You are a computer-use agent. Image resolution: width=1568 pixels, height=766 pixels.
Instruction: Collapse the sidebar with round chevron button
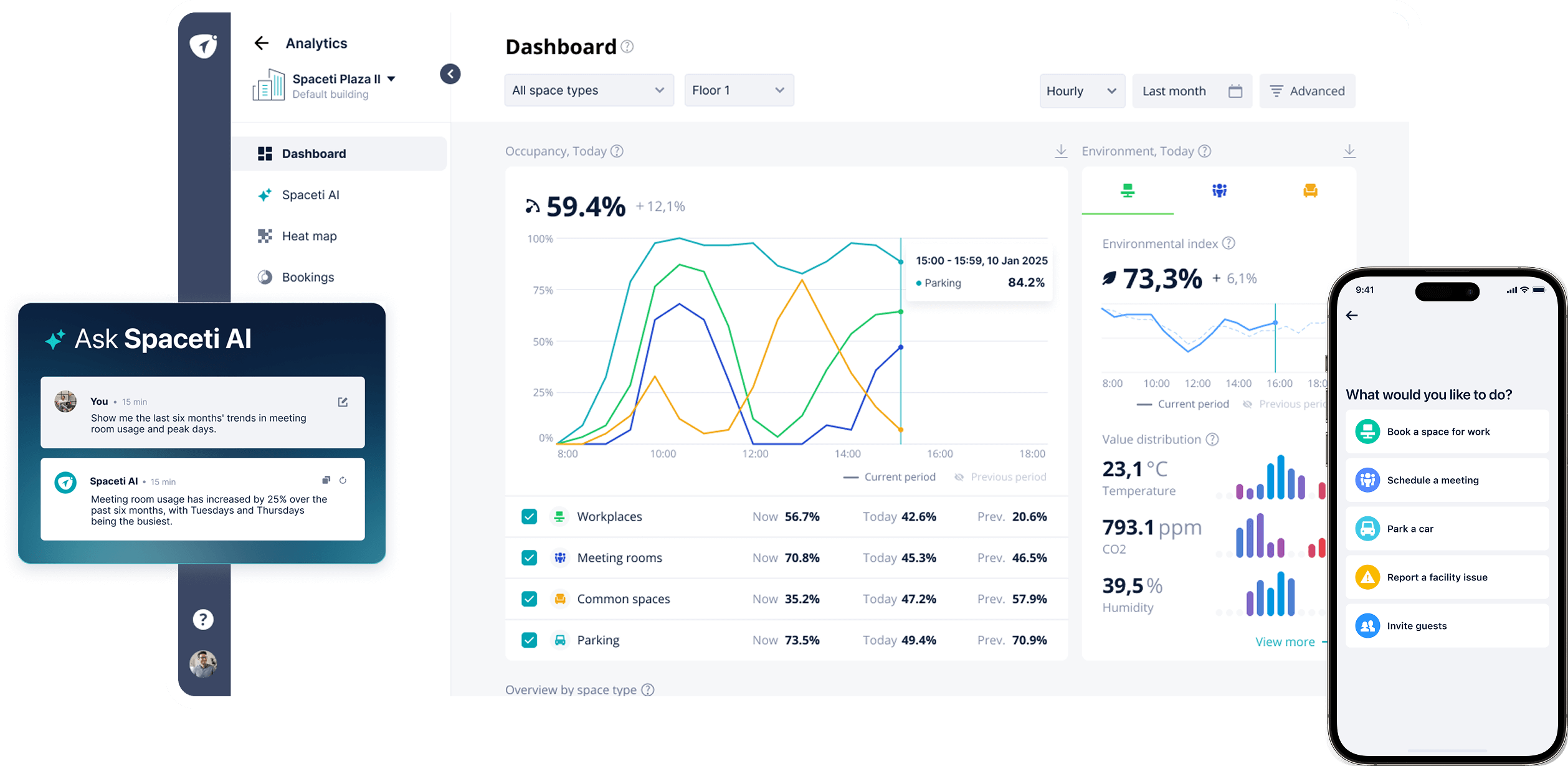pos(450,74)
